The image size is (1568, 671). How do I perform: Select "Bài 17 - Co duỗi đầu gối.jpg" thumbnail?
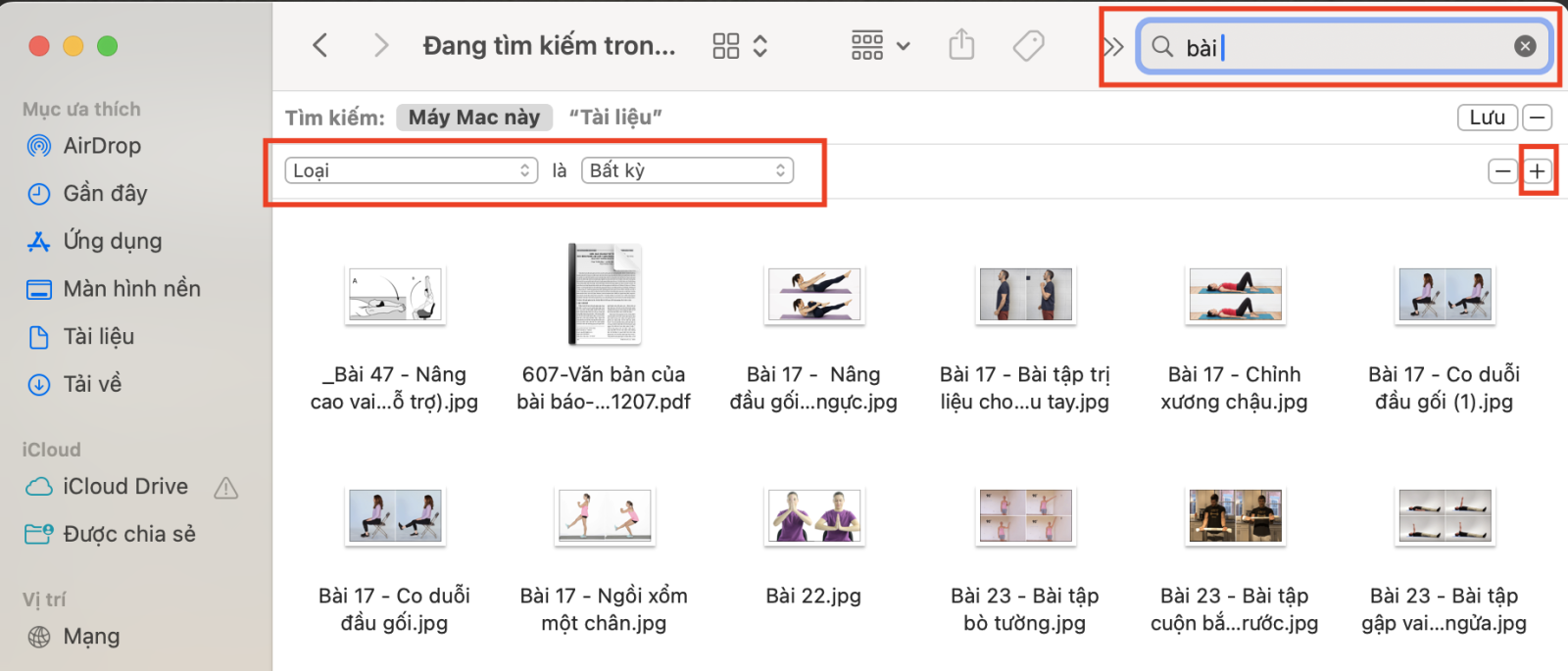[395, 516]
